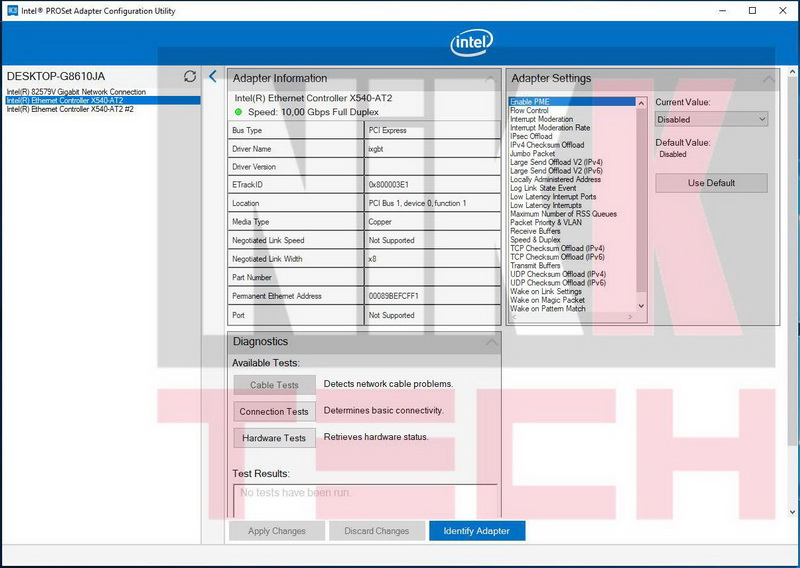This screenshot has width=800, height=568.
Task: Click the app icon in title bar
Action: 12,10
